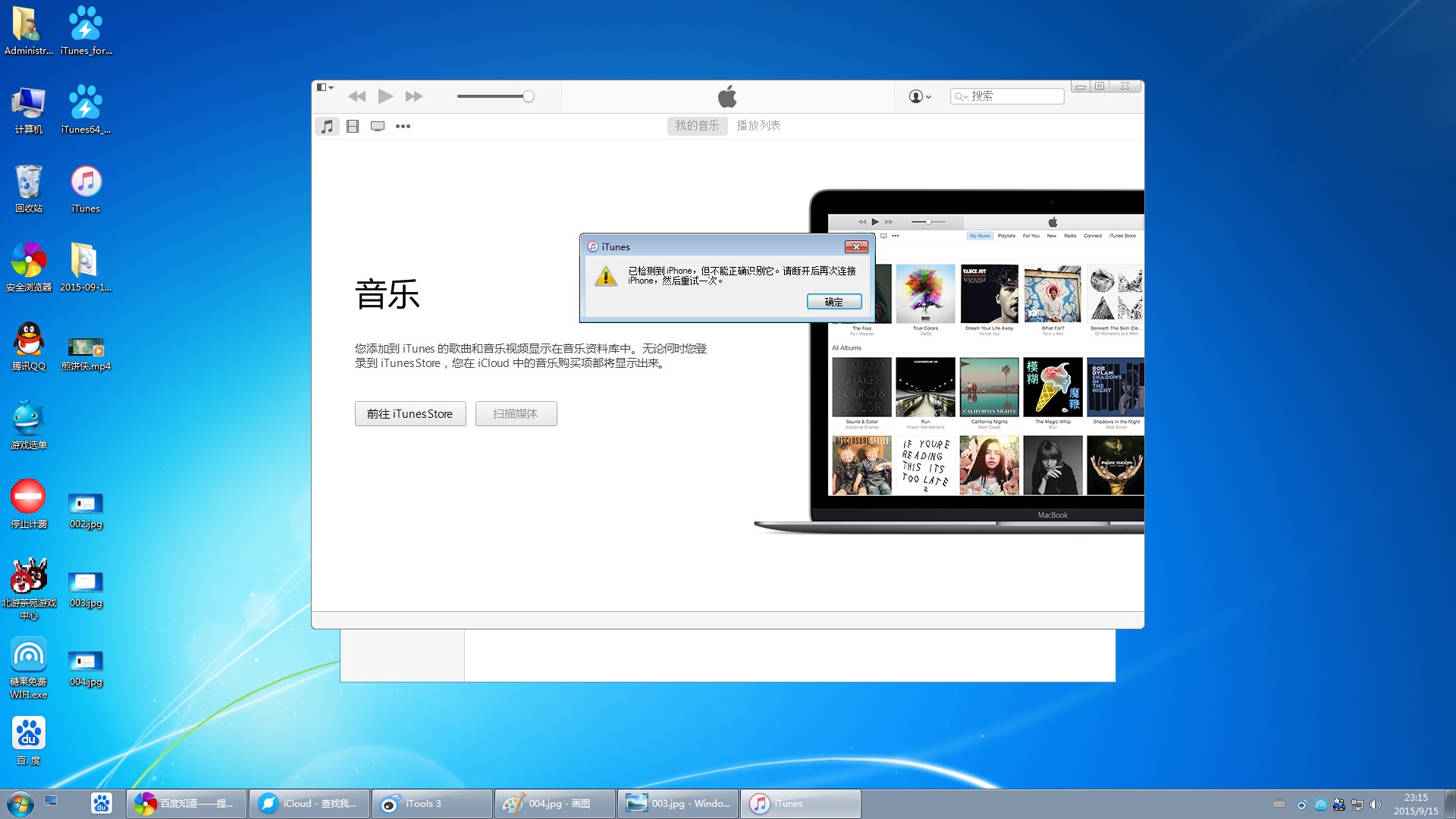Click 确定 in the iTunes warning dialog
This screenshot has width=1456, height=819.
click(834, 301)
